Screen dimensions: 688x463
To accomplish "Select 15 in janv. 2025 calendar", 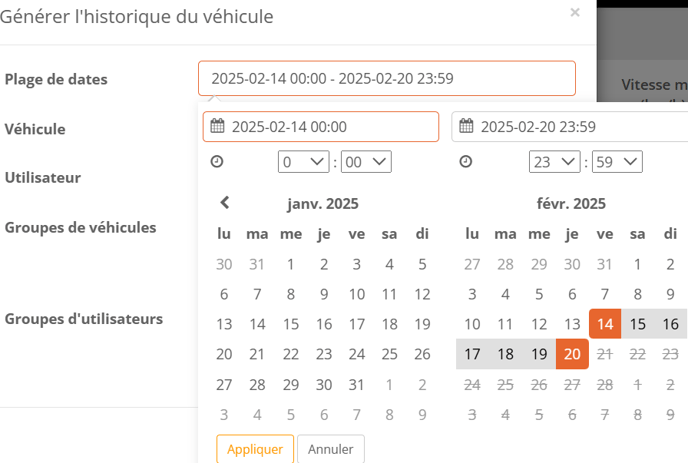I will (x=291, y=324).
